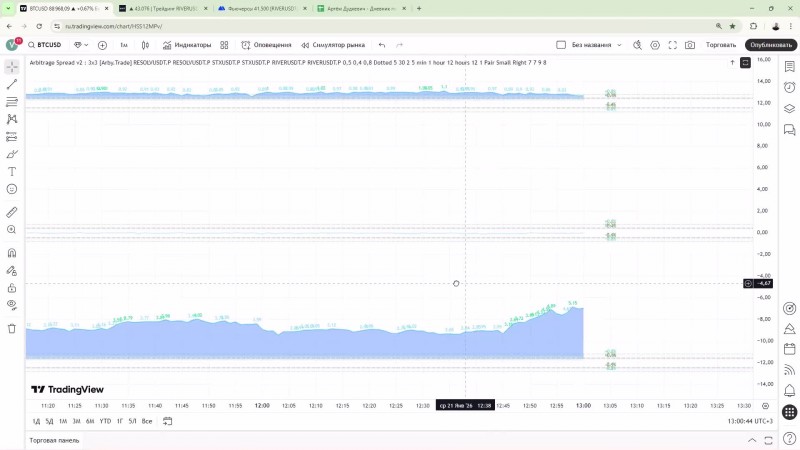The image size is (800, 450).
Task: Open watchlist panel in right sidebar
Action: [x=789, y=67]
